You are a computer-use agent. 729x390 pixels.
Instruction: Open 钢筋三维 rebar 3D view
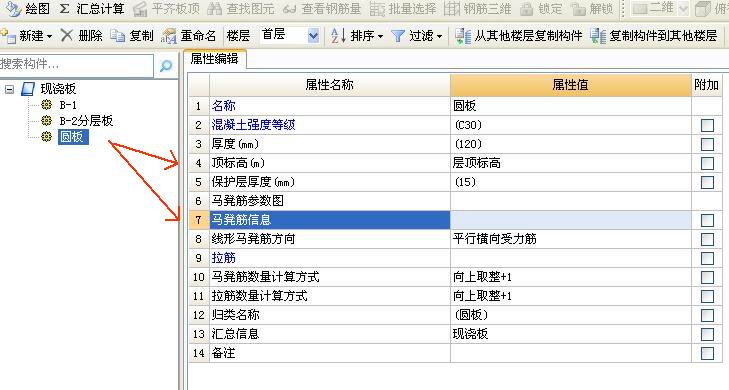[x=477, y=8]
